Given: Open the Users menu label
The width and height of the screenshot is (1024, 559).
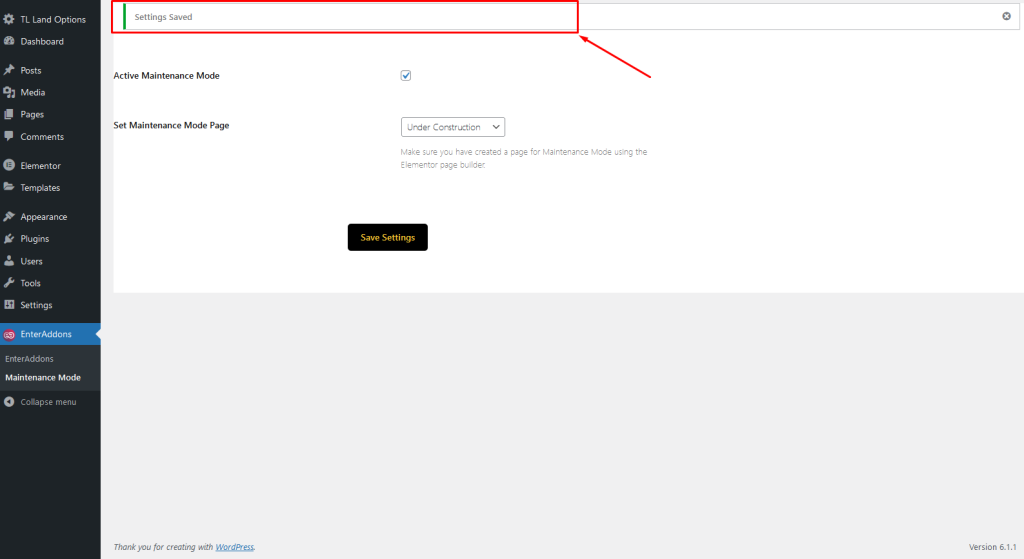Looking at the screenshot, I should point(31,261).
